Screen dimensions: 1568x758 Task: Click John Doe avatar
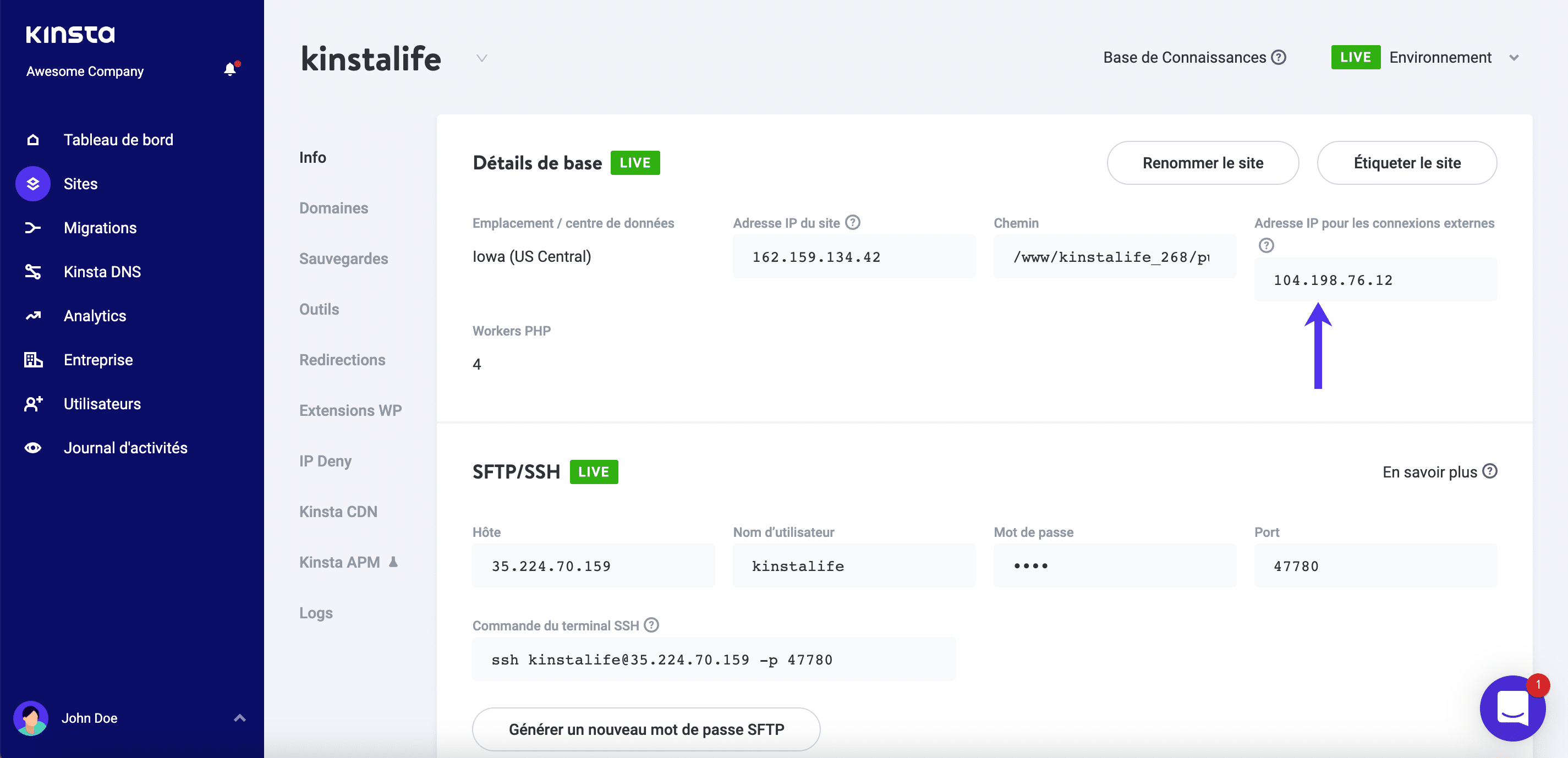pos(31,718)
